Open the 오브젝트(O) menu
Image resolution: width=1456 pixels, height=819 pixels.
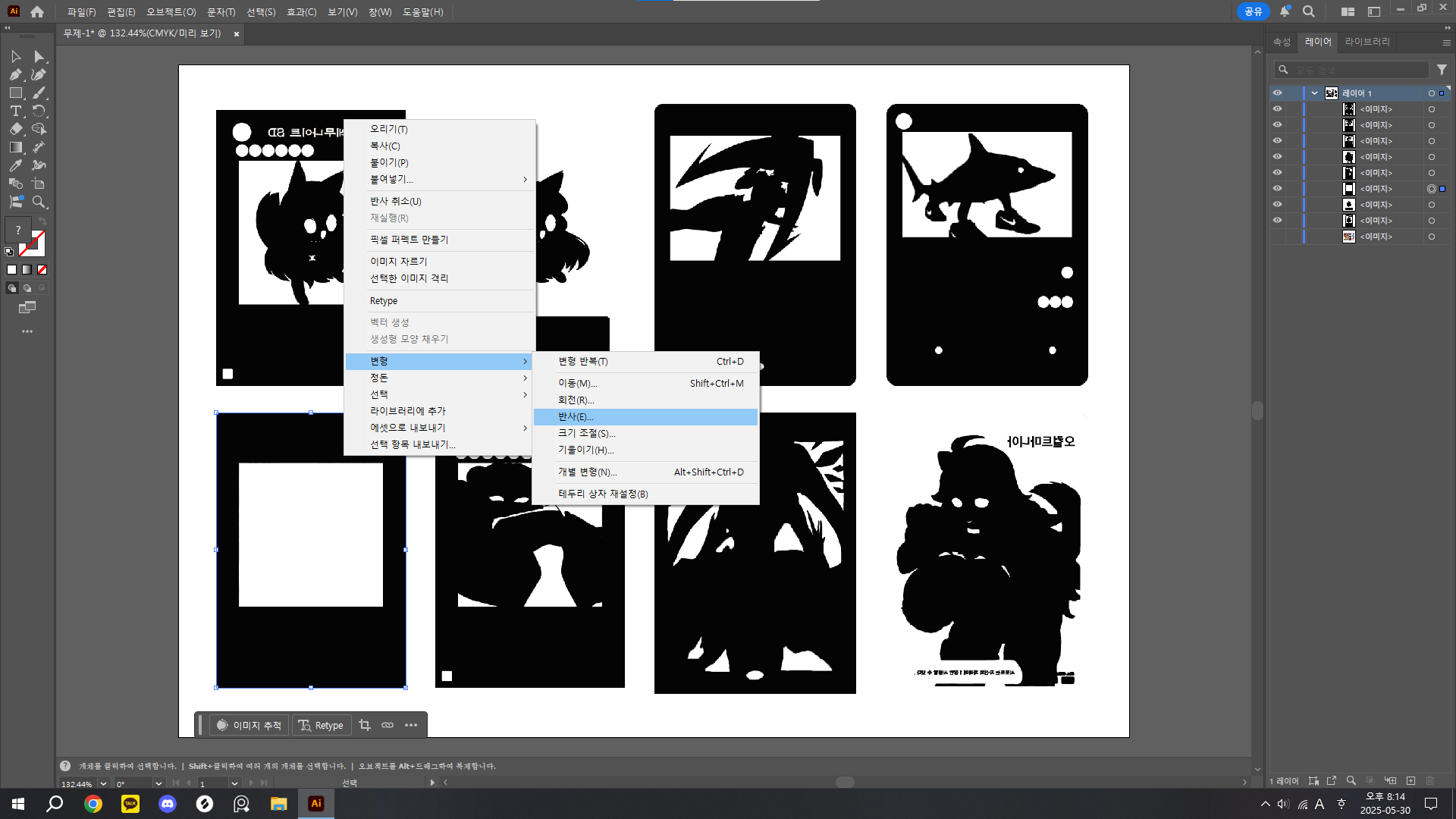171,12
